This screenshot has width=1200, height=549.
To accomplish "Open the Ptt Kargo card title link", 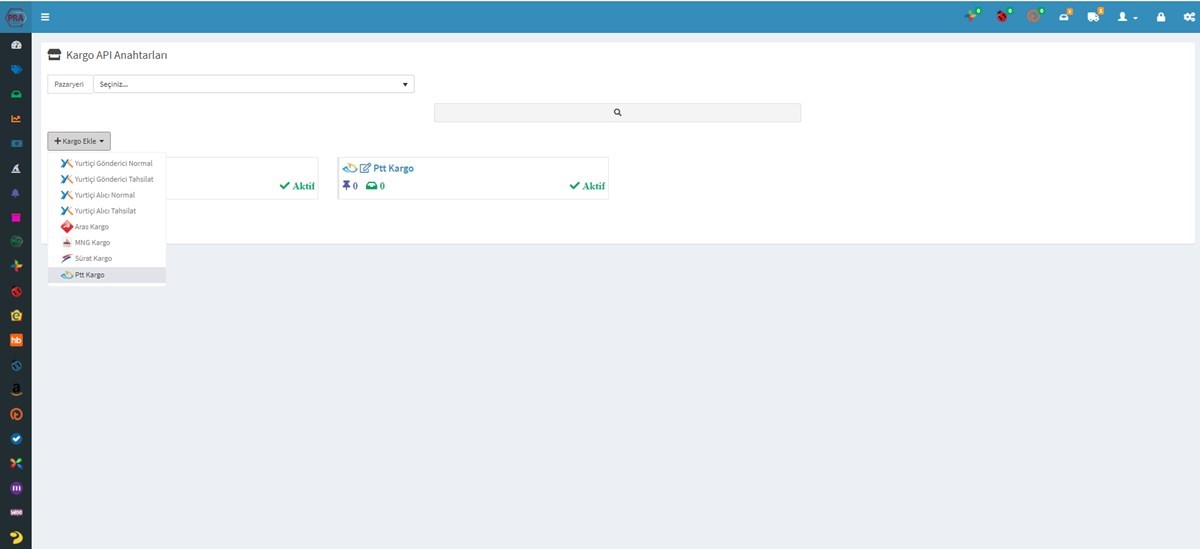I will click(x=393, y=168).
